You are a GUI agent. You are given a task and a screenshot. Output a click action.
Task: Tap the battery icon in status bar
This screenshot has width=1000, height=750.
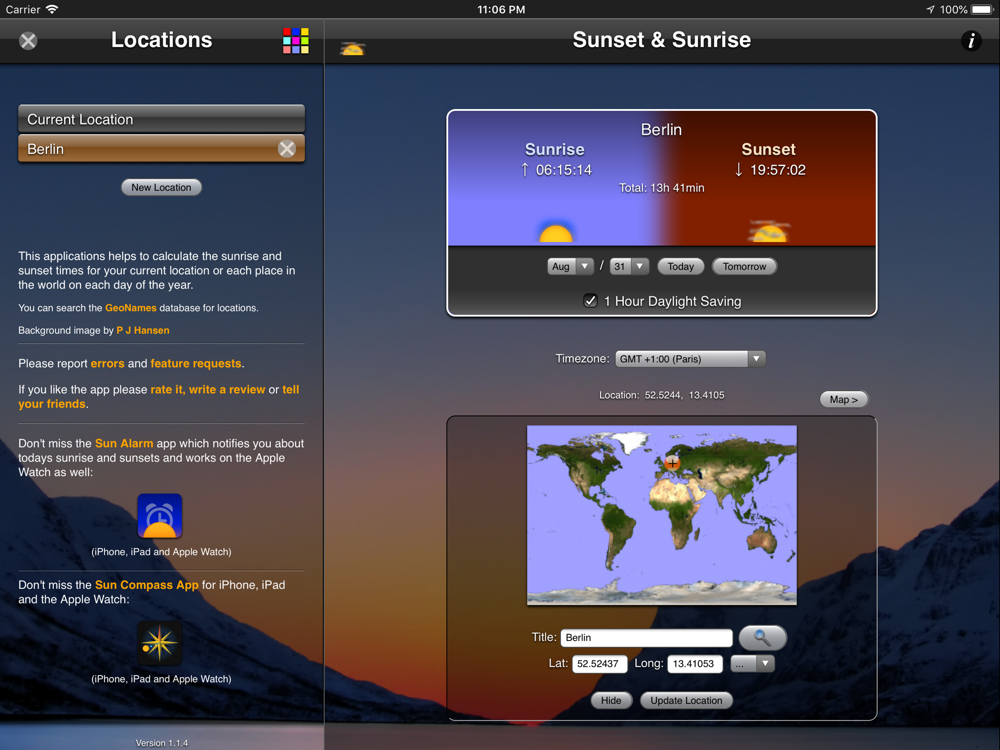983,10
